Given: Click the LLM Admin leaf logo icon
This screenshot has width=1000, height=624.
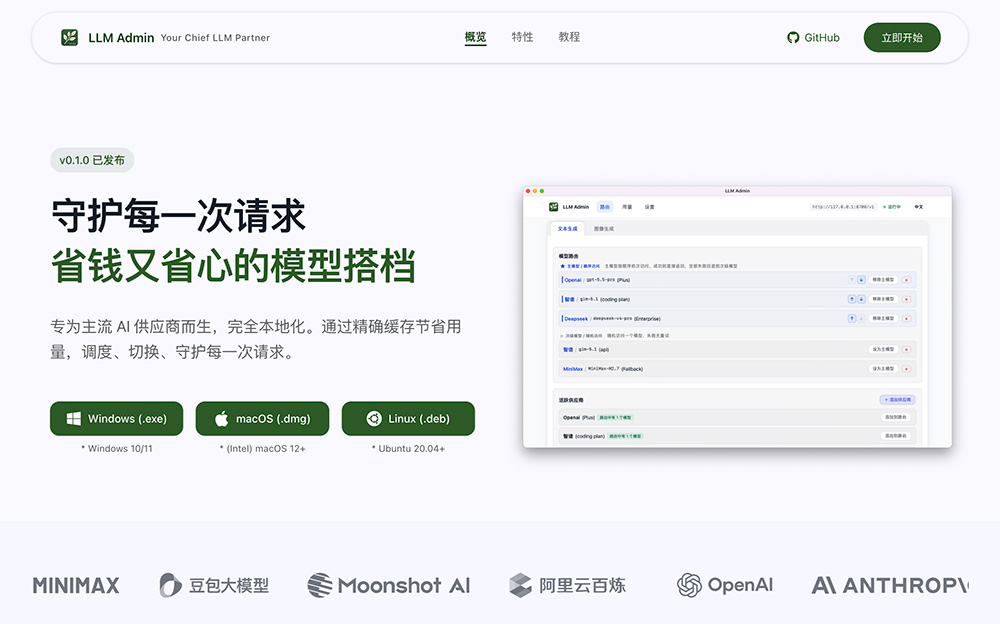Looking at the screenshot, I should (x=70, y=38).
